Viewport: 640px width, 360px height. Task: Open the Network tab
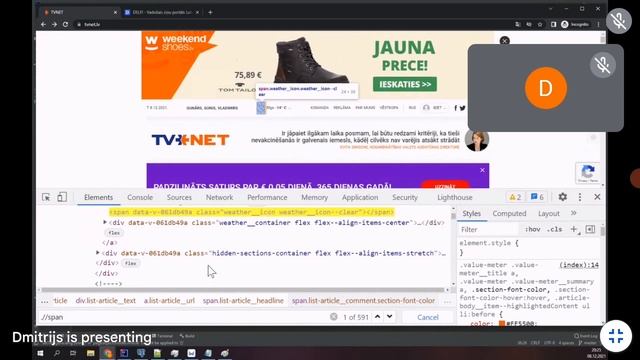point(219,197)
